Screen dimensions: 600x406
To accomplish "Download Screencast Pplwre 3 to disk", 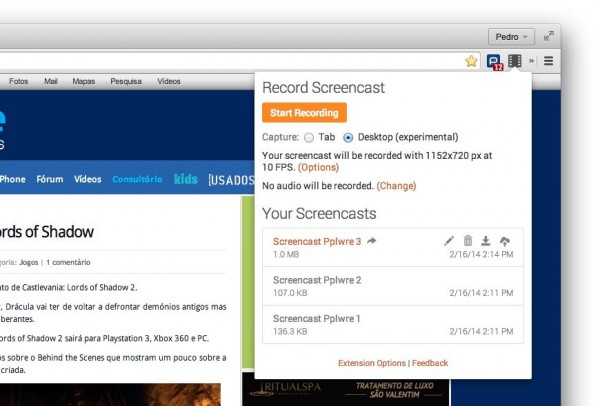I will pos(486,241).
